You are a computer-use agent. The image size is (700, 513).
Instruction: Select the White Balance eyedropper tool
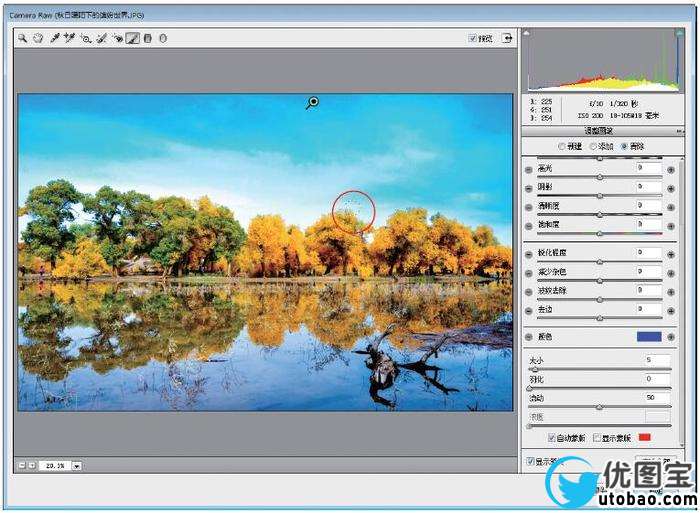54,38
